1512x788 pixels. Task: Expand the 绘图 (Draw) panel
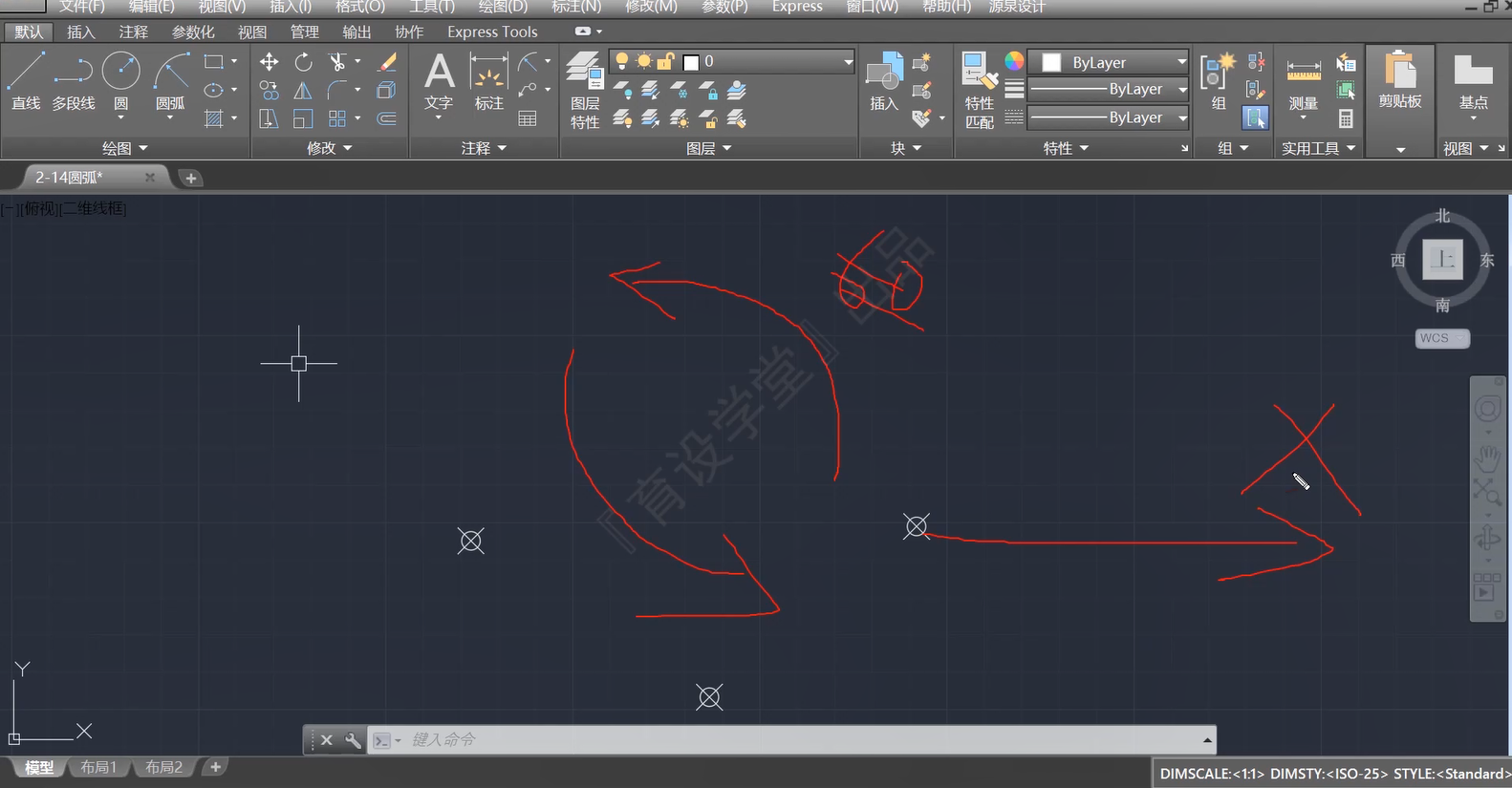click(125, 148)
